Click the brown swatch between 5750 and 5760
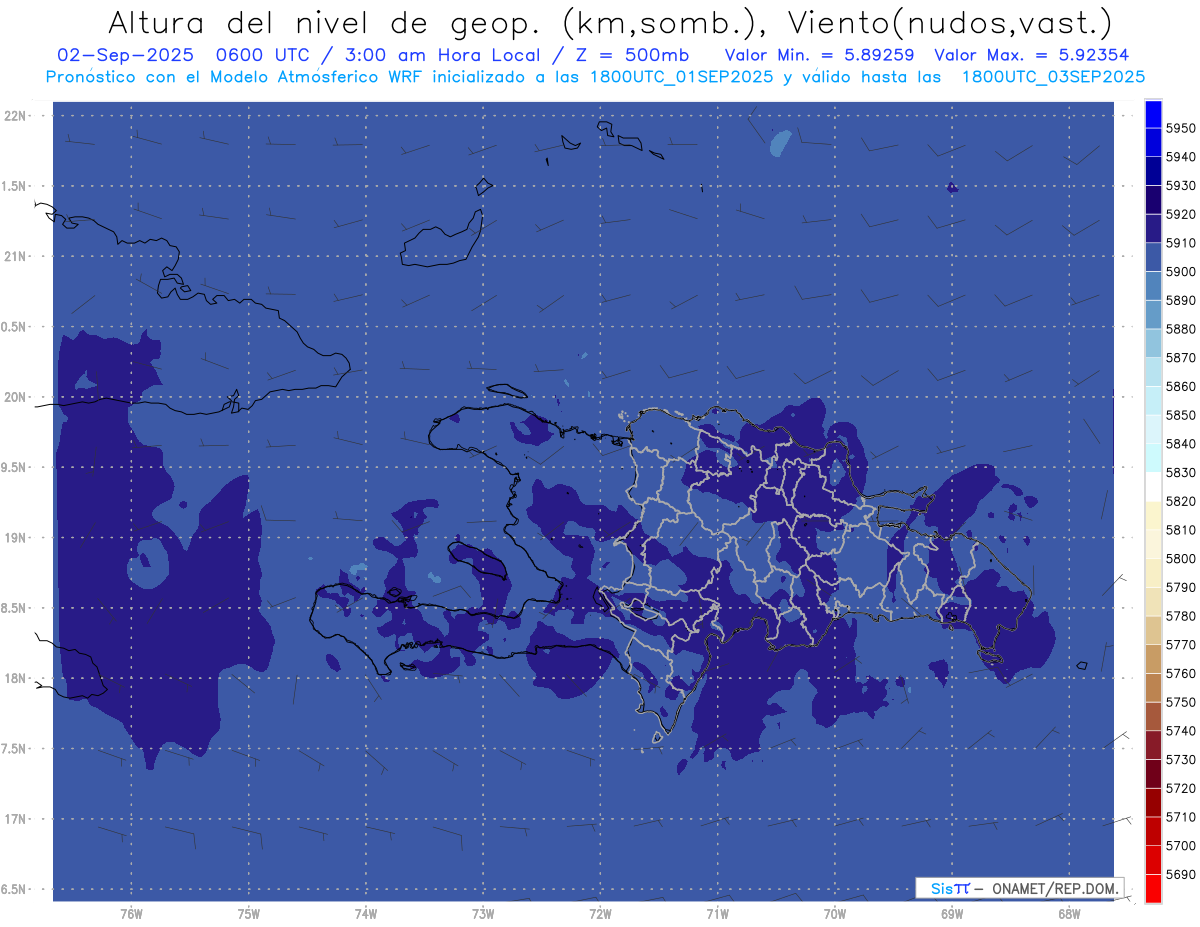The height and width of the screenshot is (927, 1200). 1153,687
